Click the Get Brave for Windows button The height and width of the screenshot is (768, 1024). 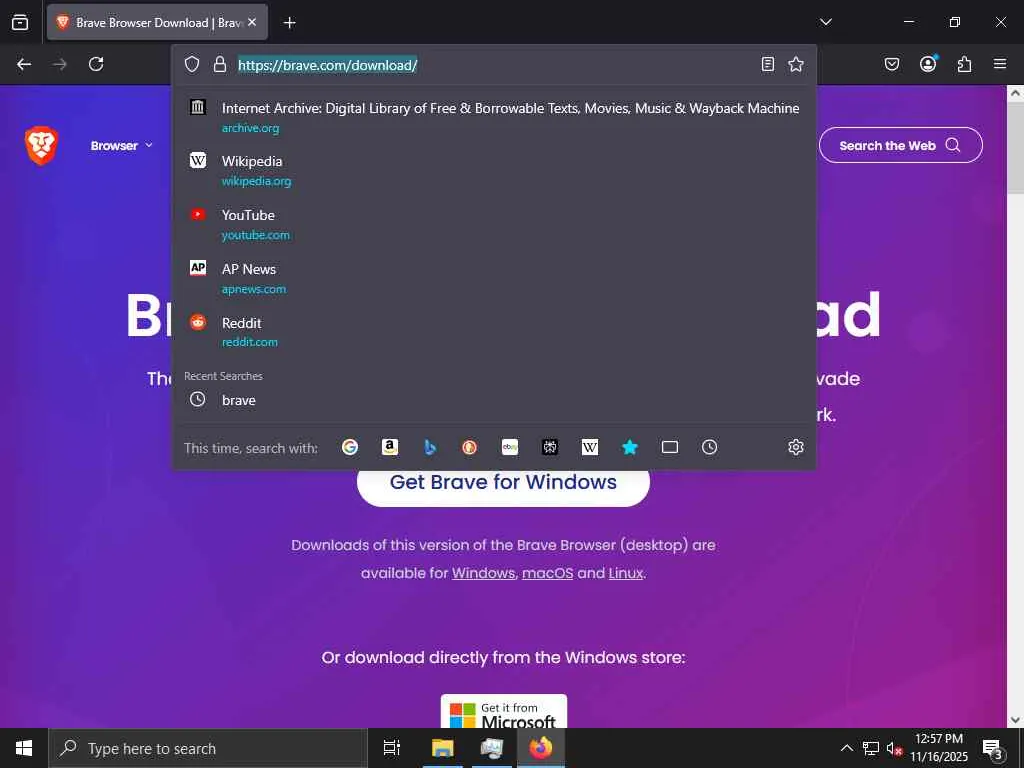pos(504,484)
